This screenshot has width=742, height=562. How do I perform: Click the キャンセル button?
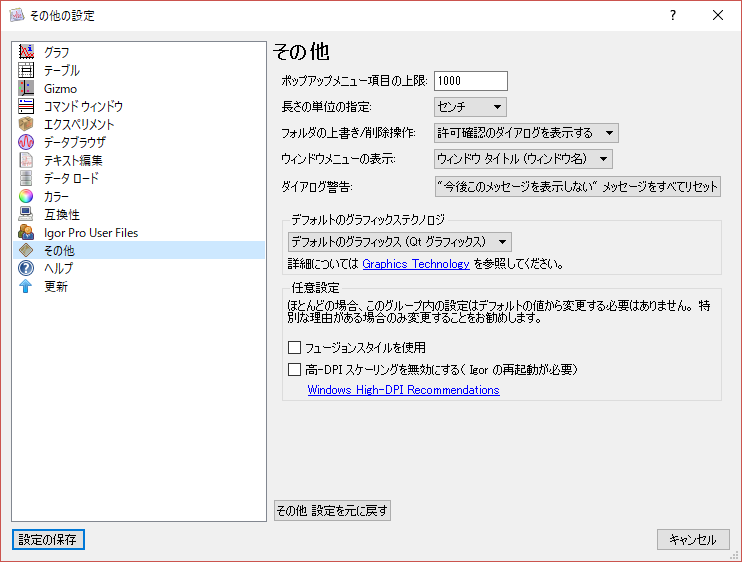(x=693, y=539)
